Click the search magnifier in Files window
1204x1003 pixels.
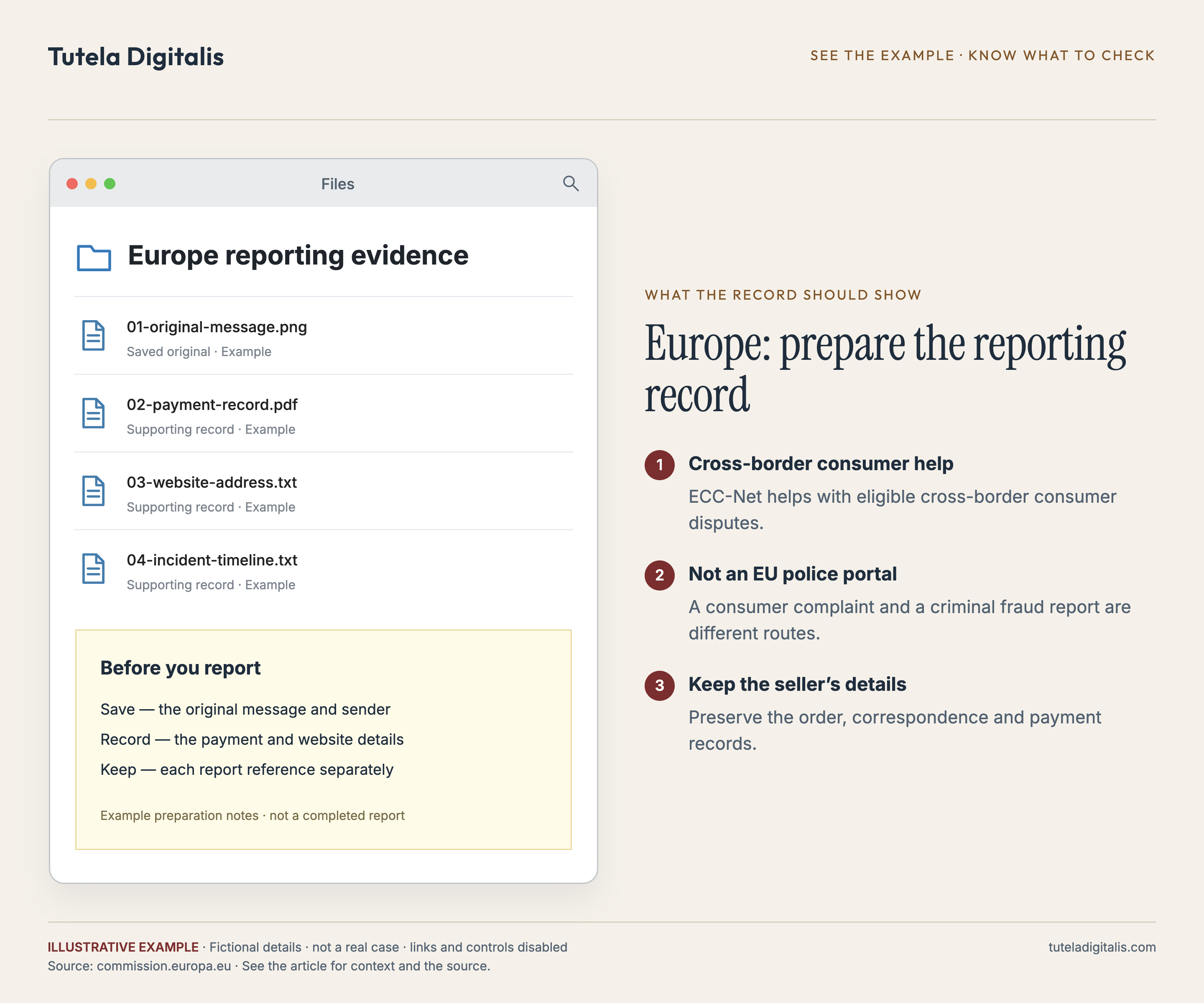(x=571, y=183)
